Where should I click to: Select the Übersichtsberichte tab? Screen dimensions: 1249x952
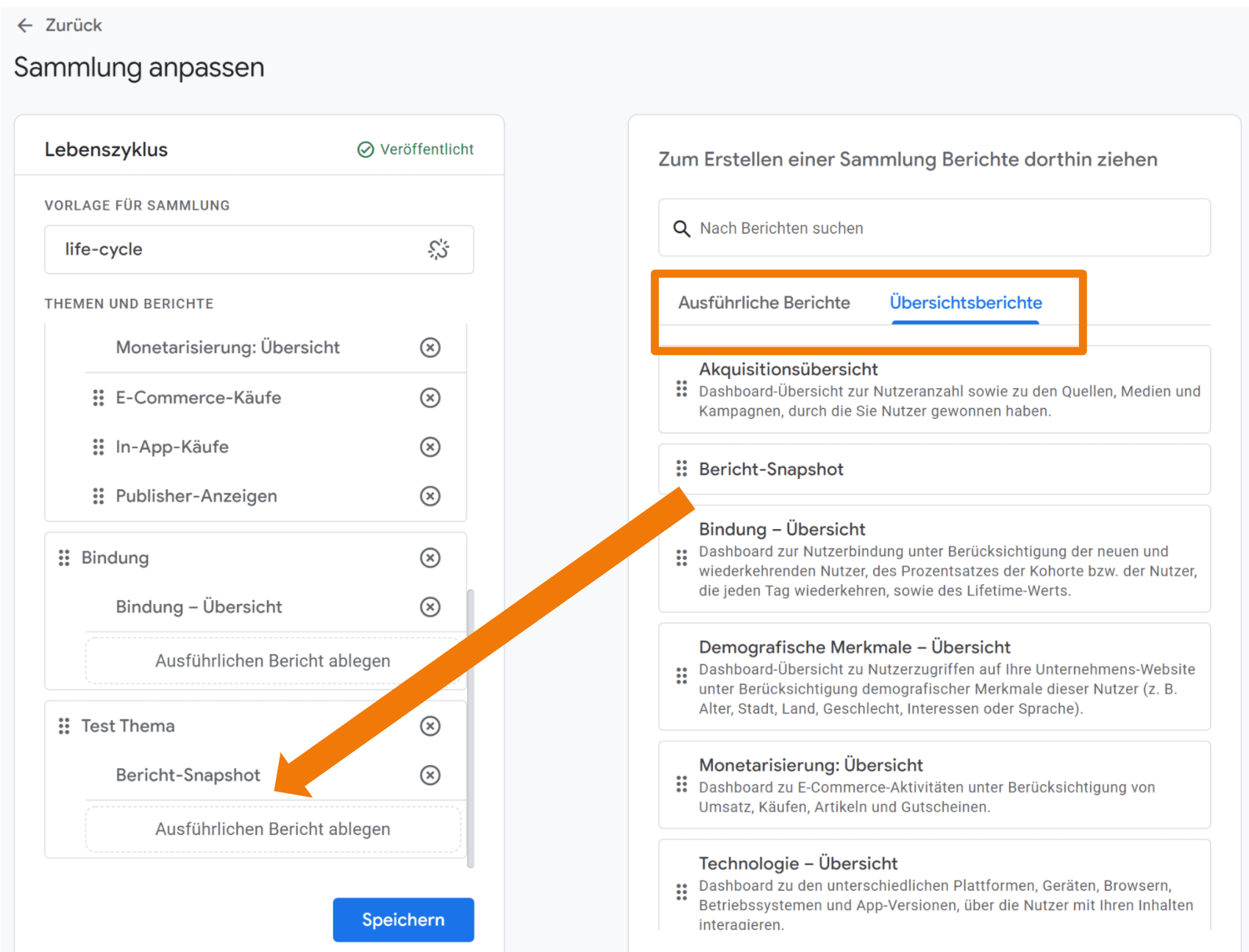tap(965, 303)
